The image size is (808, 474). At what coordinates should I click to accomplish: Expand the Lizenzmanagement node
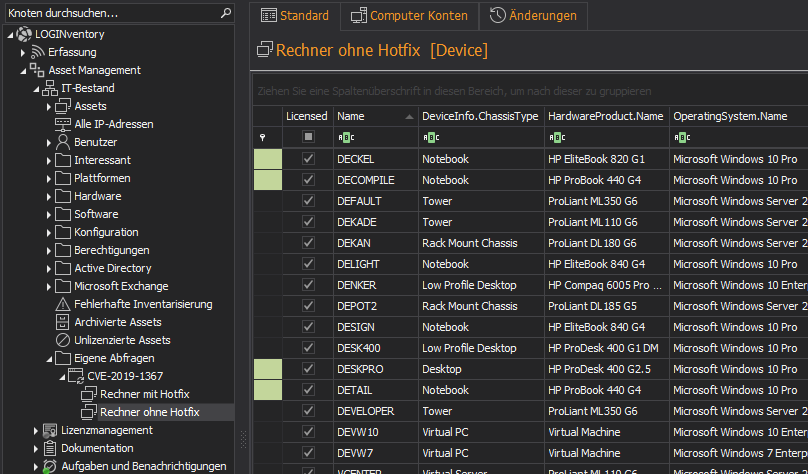click(x=36, y=431)
